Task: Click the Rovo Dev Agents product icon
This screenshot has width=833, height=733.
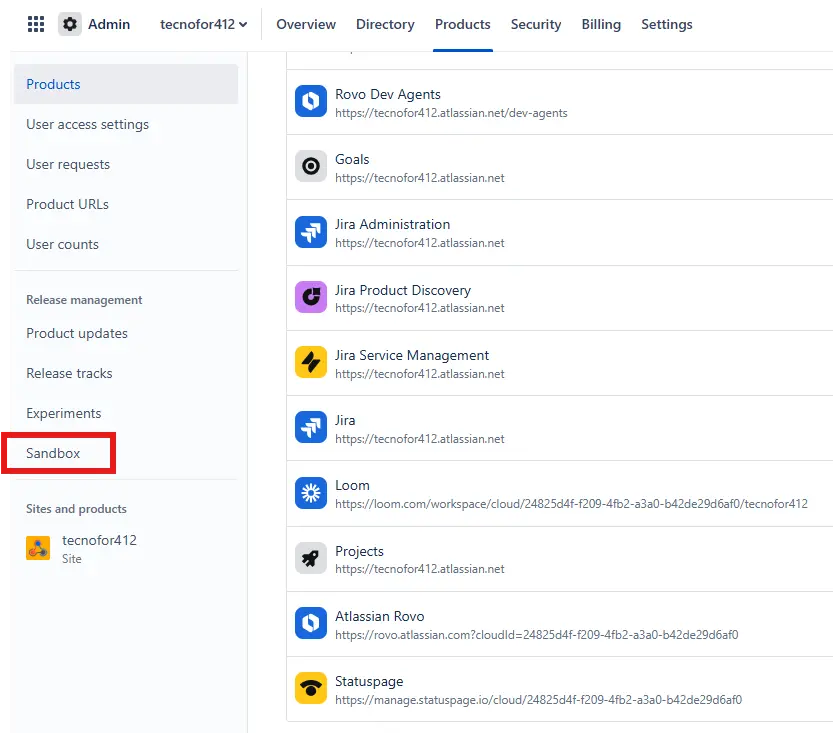Action: pyautogui.click(x=311, y=101)
